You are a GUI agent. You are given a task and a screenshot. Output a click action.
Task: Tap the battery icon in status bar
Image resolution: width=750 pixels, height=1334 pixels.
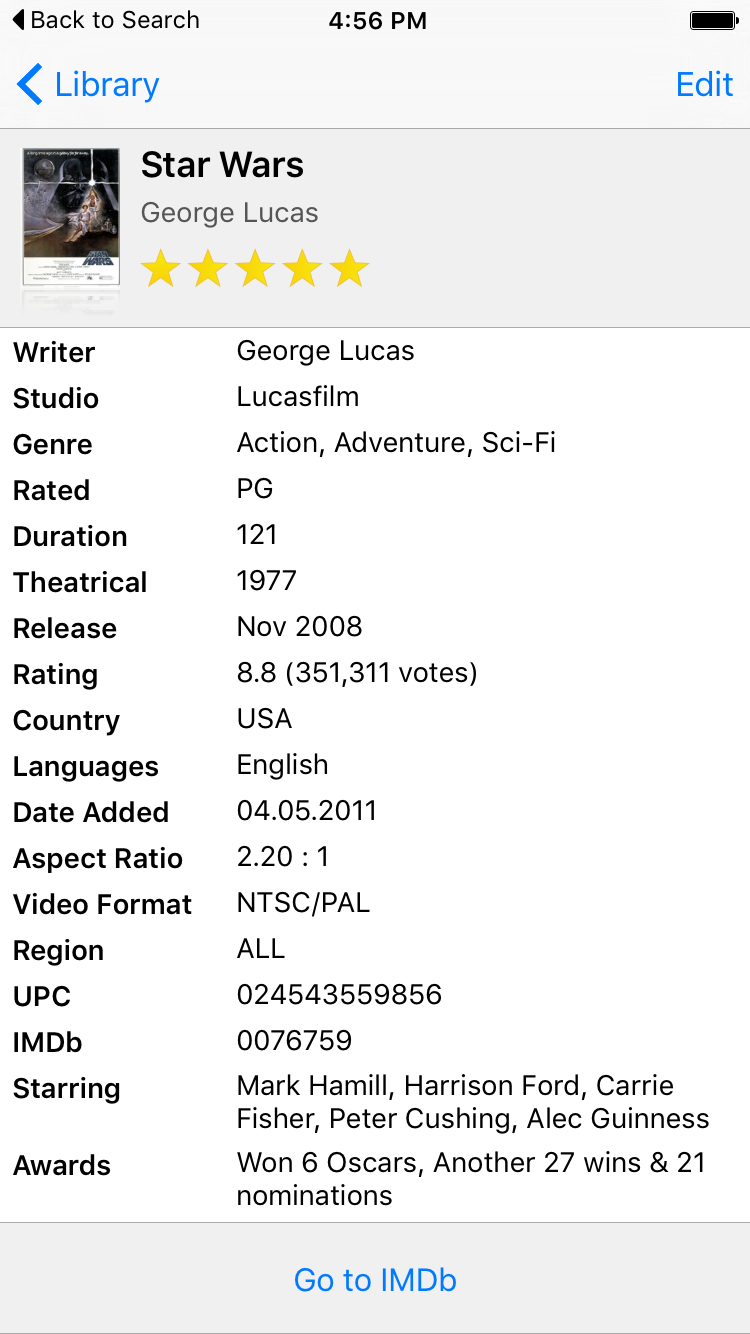click(714, 20)
